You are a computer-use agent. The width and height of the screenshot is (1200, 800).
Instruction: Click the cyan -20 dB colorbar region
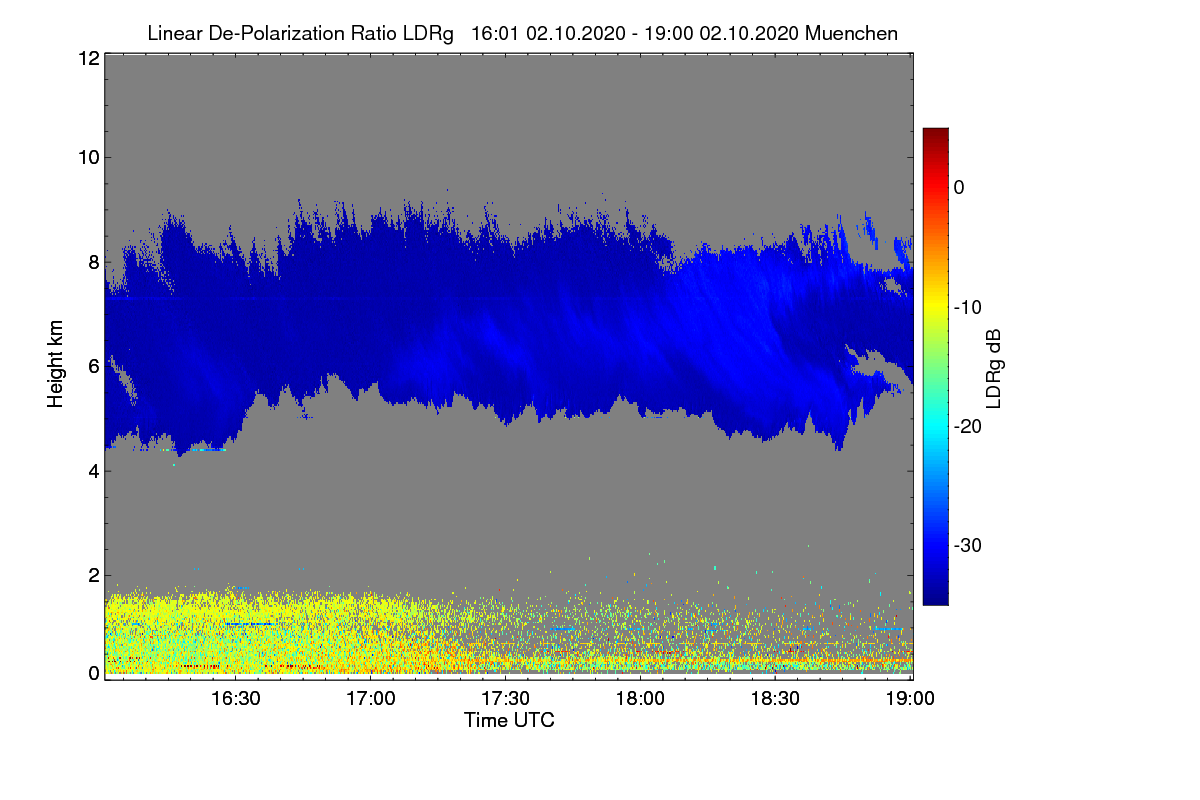tap(935, 426)
